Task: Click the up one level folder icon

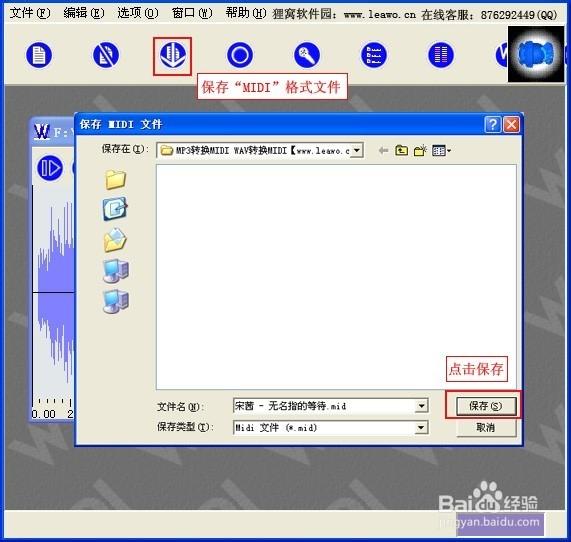Action: [x=401, y=150]
